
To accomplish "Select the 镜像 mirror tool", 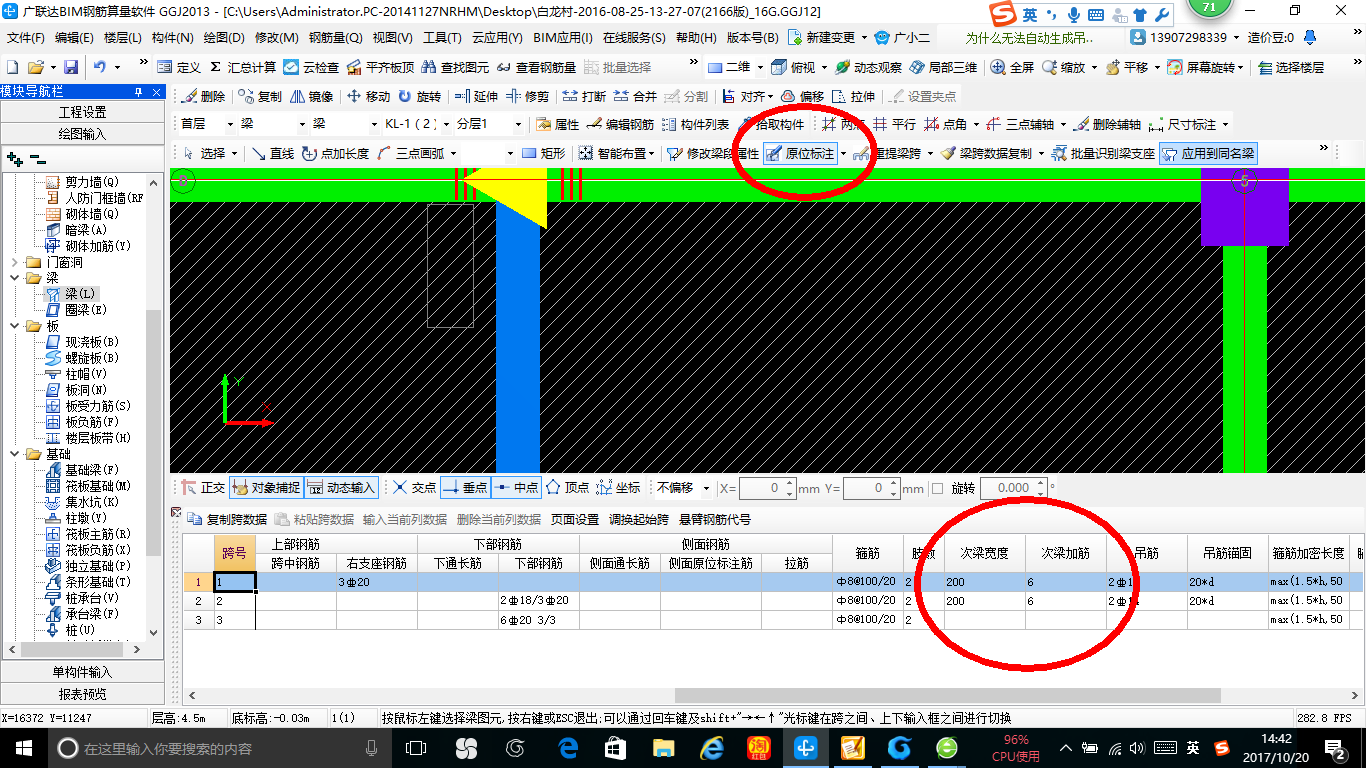I will coord(311,96).
